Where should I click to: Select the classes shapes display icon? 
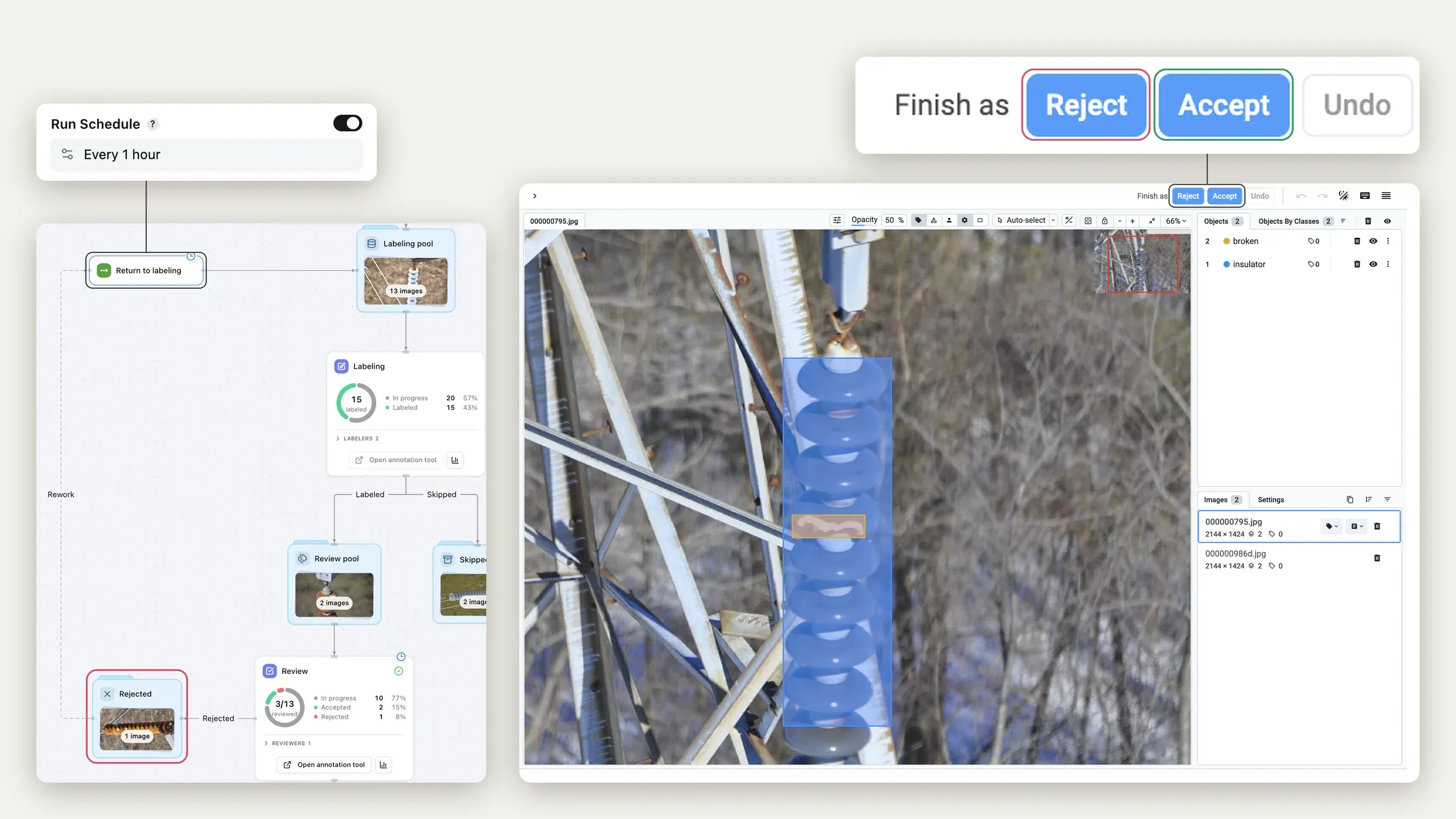click(x=934, y=220)
